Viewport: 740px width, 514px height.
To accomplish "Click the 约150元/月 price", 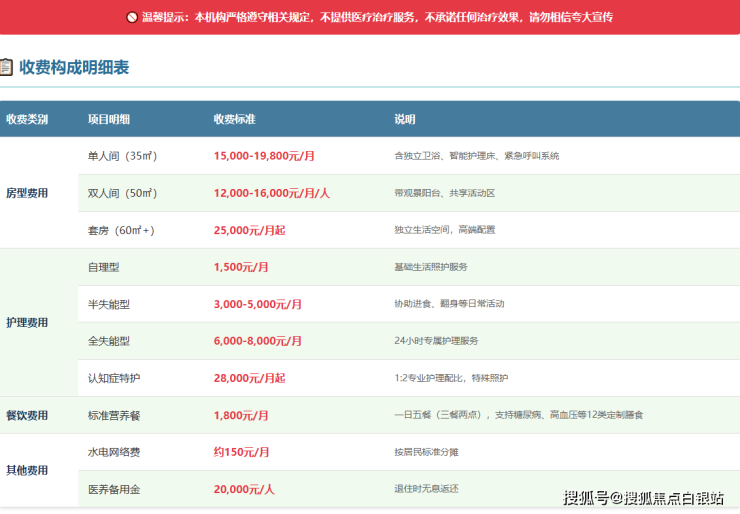I will click(241, 452).
